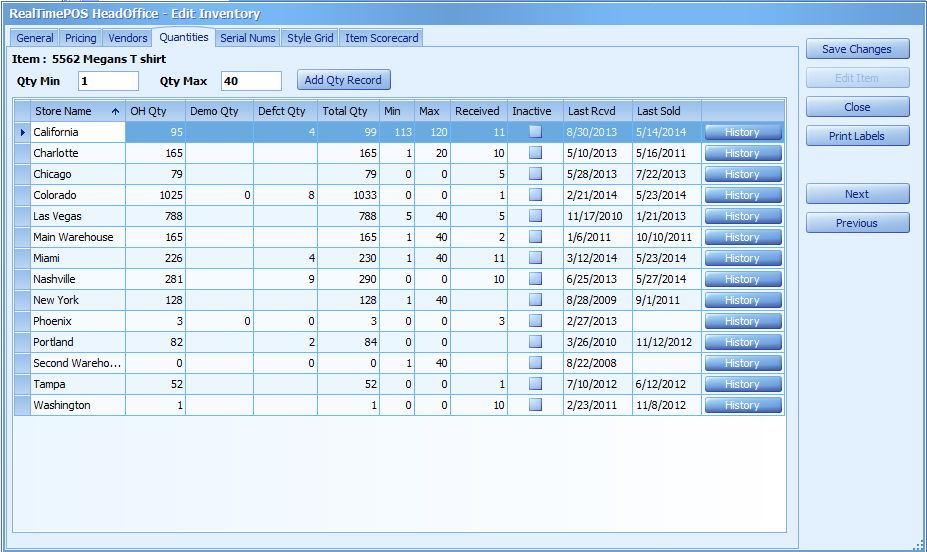
Task: View History for the Colorado store
Action: pos(742,195)
